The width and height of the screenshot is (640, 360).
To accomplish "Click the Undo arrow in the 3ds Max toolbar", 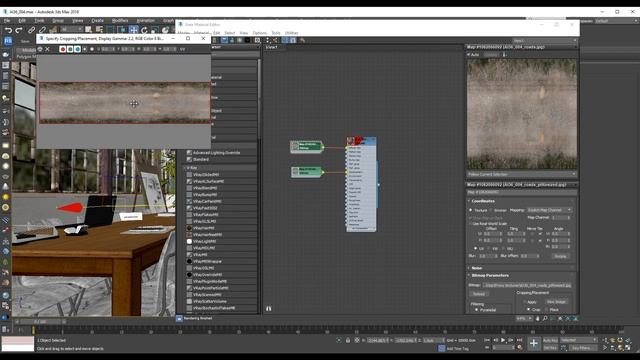I will [8, 30].
